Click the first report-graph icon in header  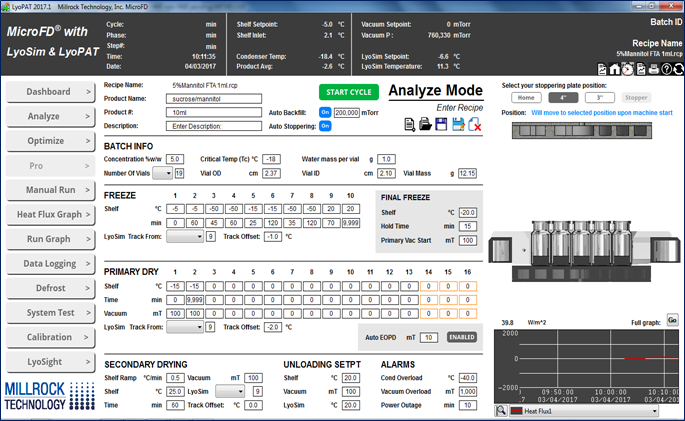602,69
